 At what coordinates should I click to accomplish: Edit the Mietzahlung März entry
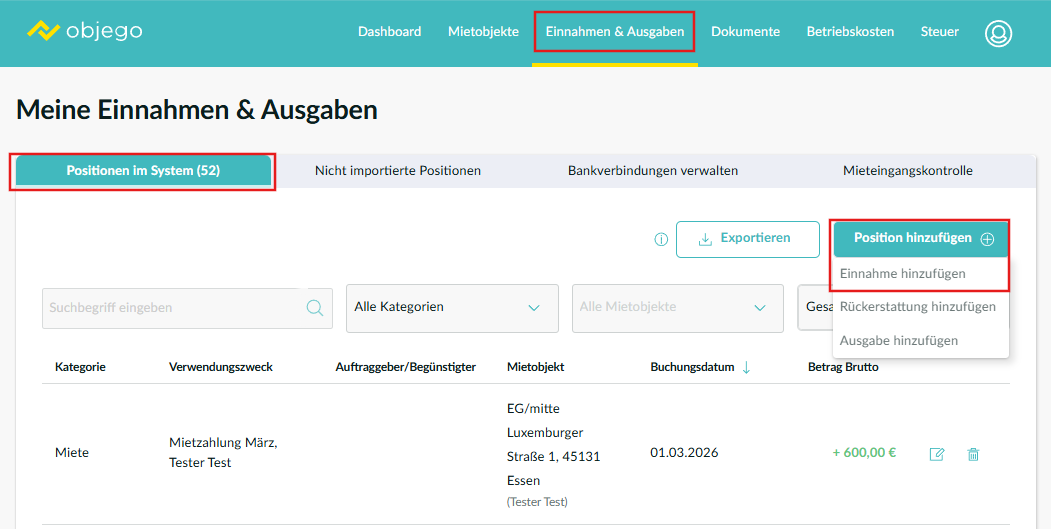pyautogui.click(x=937, y=454)
